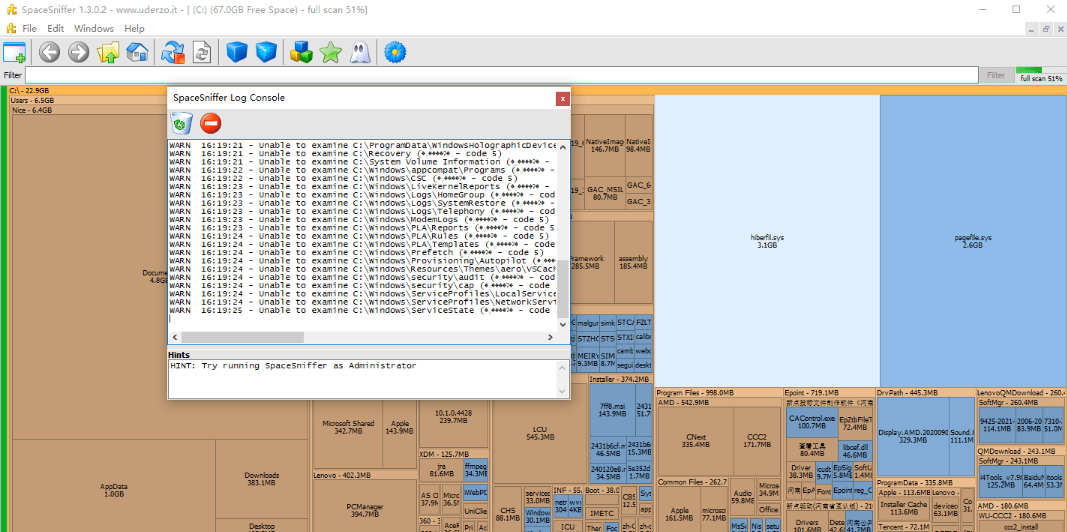Select the 7ff8.msi 143.9MB block
Screen dimensions: 1067x532
612,410
